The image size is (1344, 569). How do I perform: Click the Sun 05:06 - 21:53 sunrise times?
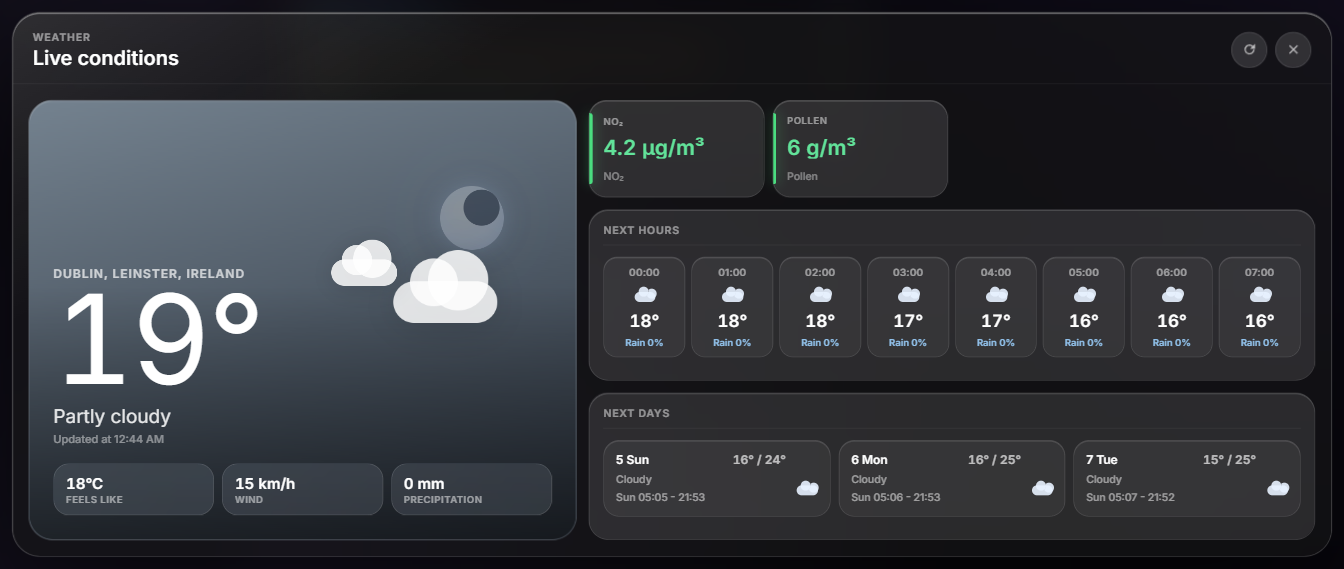[895, 497]
